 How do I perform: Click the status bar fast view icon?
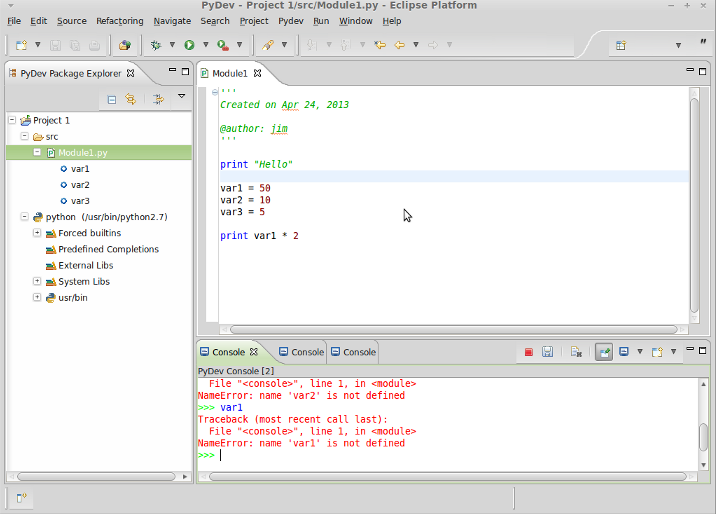coord(21,498)
